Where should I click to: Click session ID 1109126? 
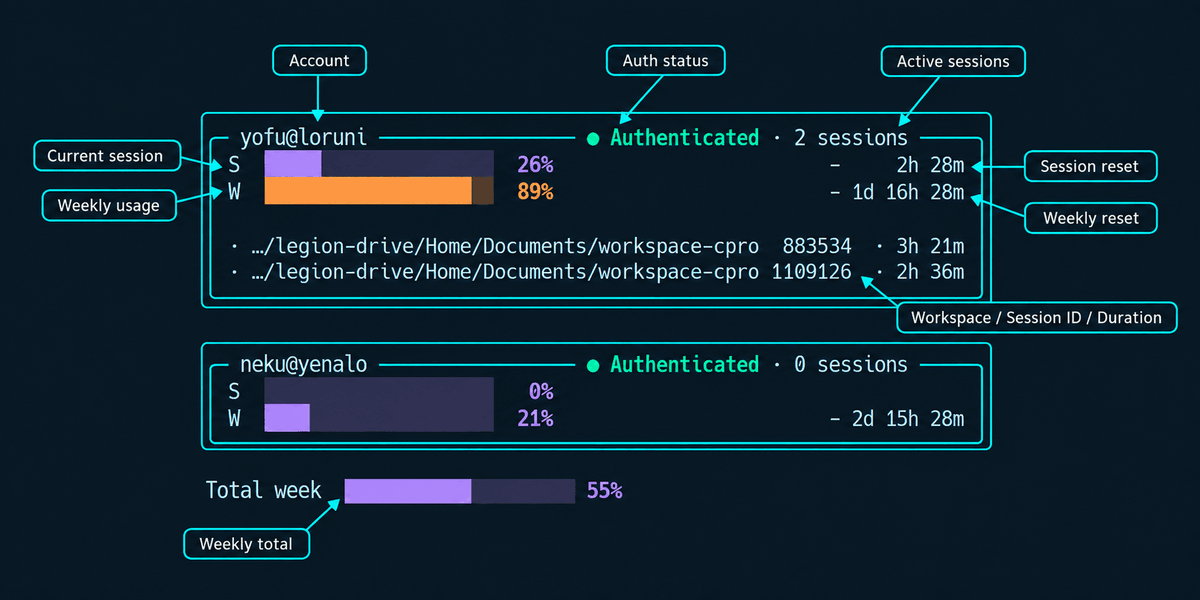[811, 272]
